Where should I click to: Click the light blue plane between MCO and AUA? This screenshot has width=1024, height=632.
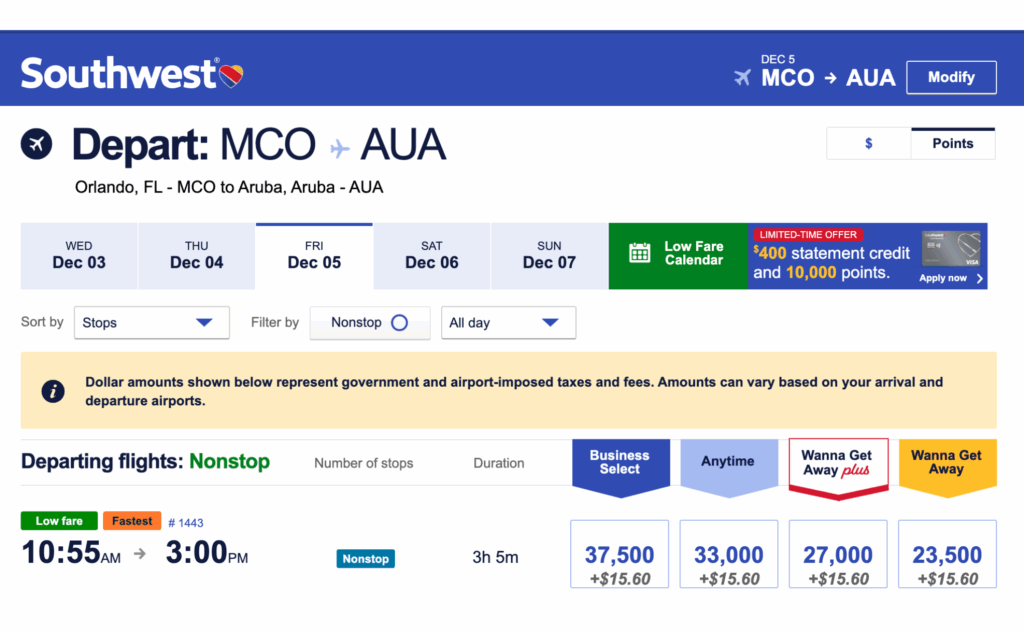[340, 148]
